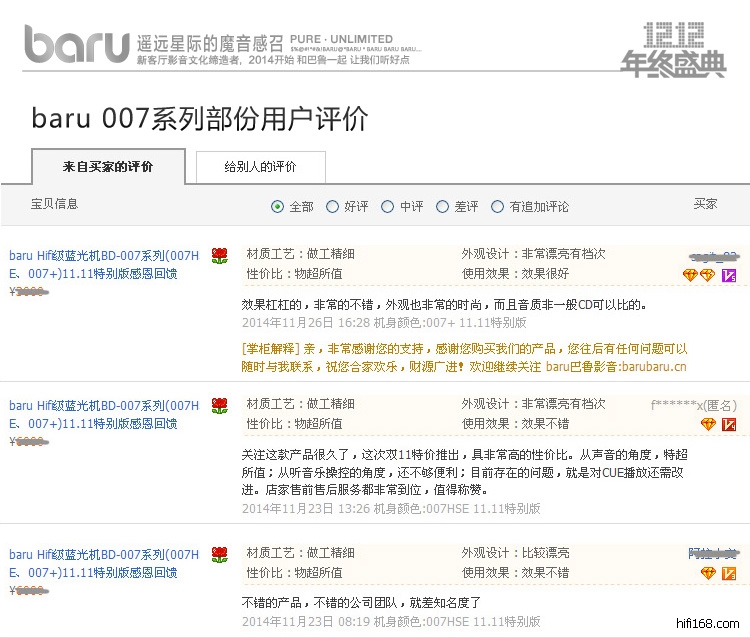Select the 好评 radio filter
Image resolution: width=750 pixels, height=638 pixels.
pos(333,207)
